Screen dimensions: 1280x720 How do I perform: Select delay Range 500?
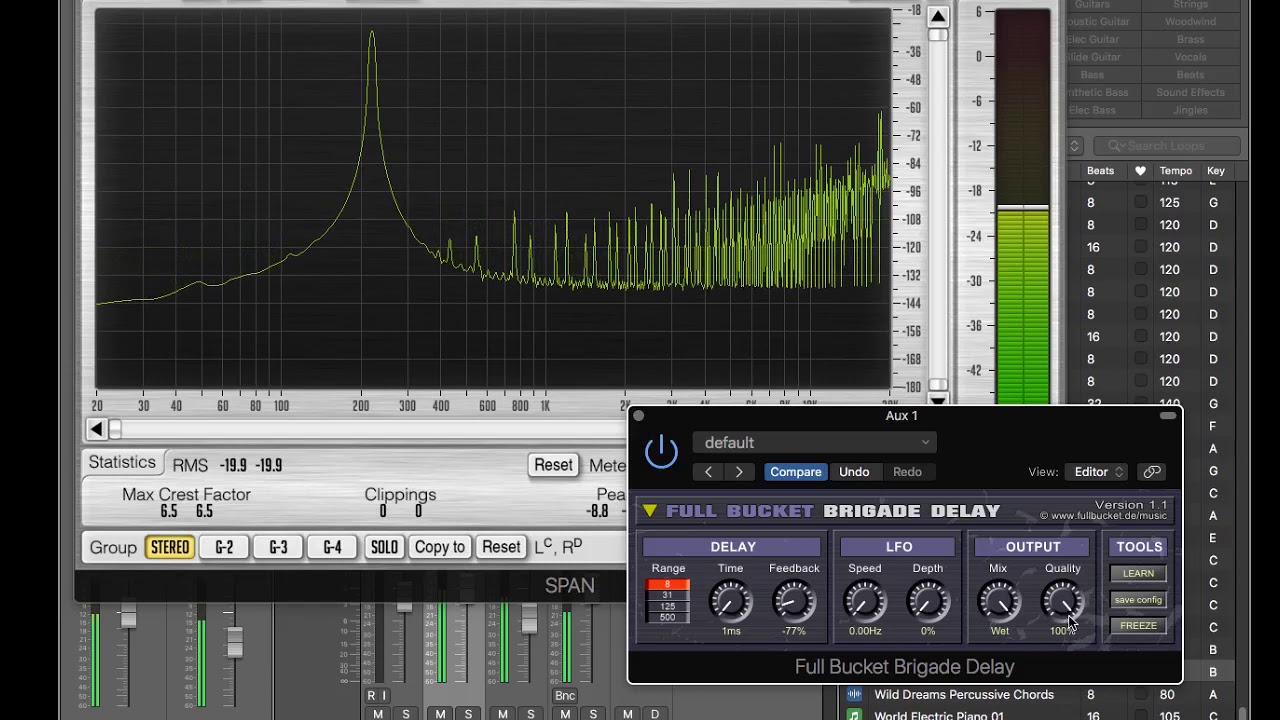click(x=668, y=617)
